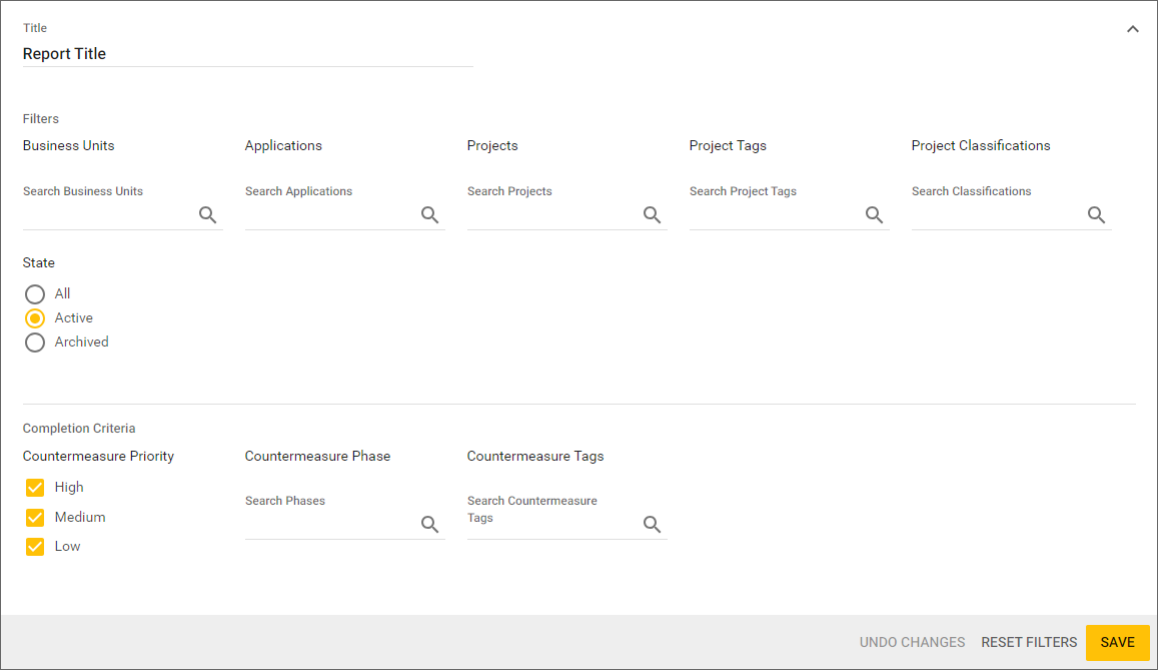Viewport: 1158px width, 670px height.
Task: Uncheck the High priority checkbox
Action: (35, 488)
